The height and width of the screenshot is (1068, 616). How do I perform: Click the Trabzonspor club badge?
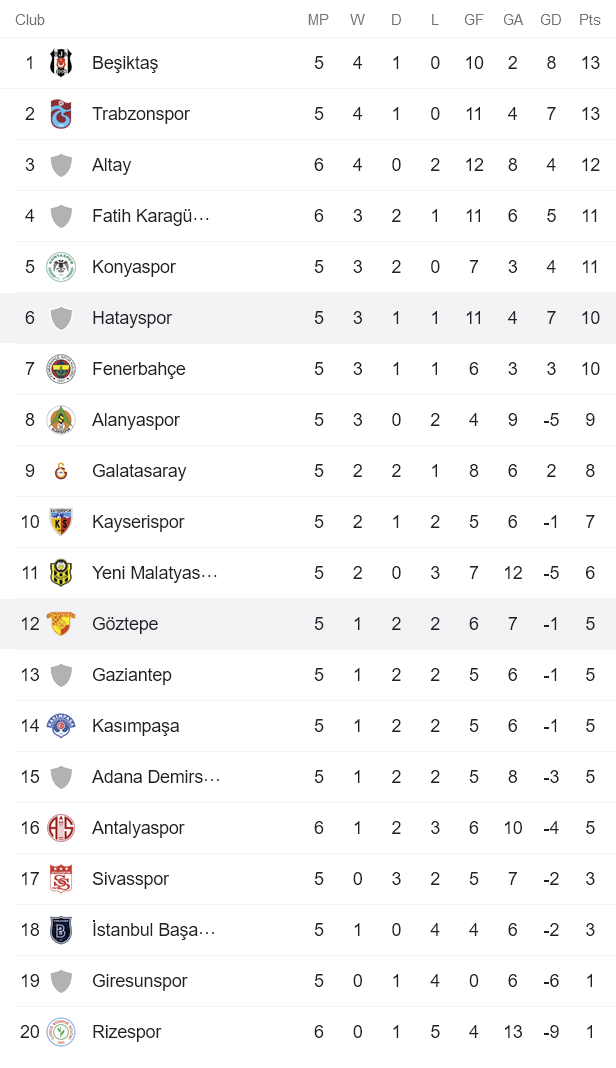coord(61,113)
